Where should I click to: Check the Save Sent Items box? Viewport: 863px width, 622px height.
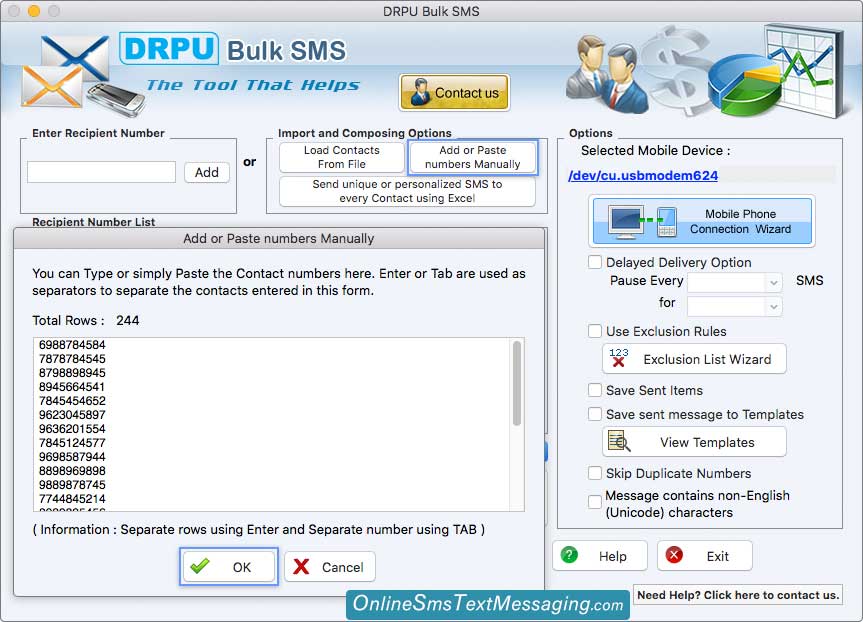595,390
